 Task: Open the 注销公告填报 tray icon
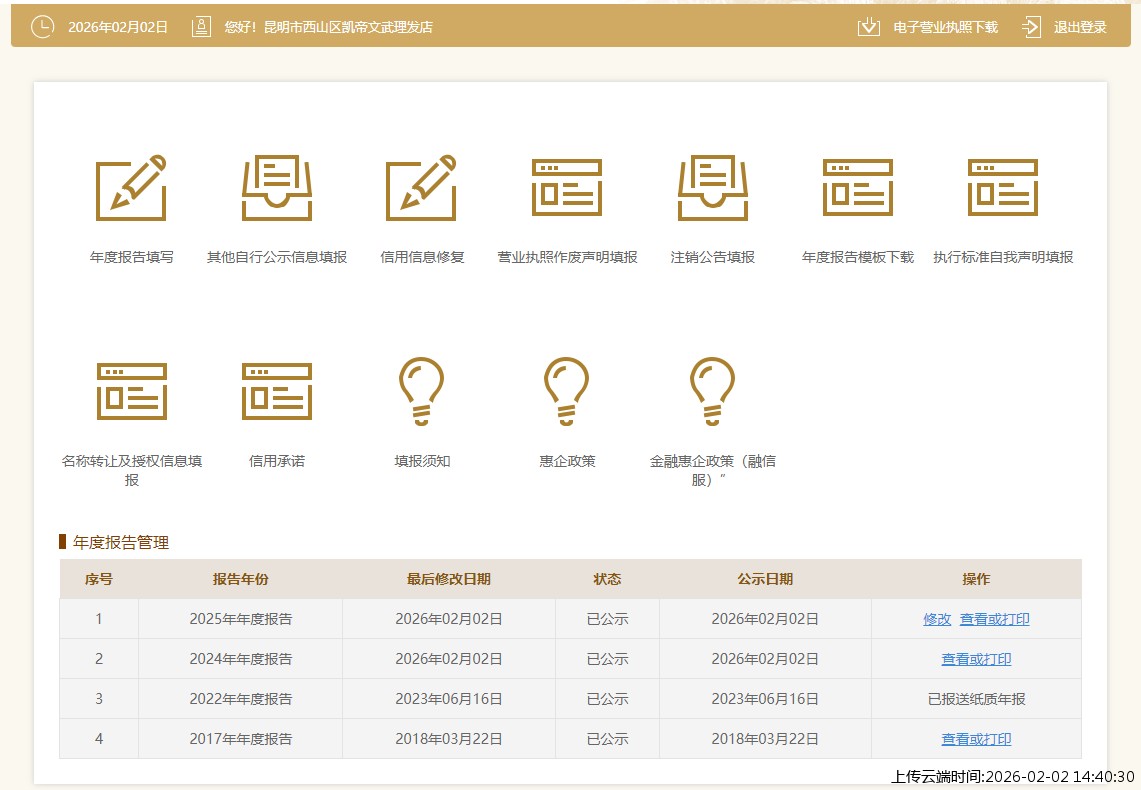coord(712,189)
